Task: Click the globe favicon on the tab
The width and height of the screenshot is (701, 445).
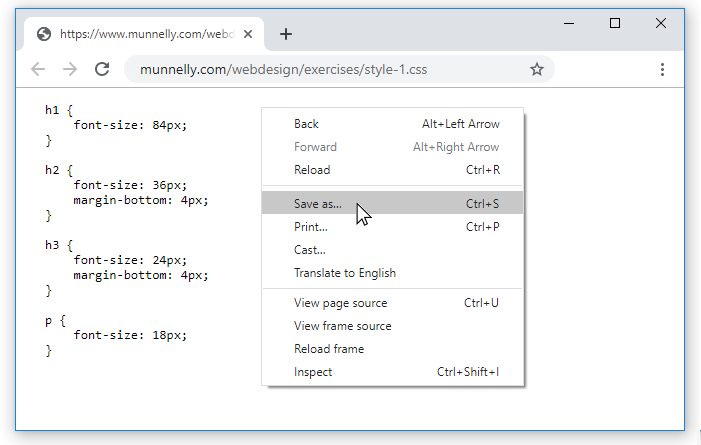Action: [x=44, y=34]
